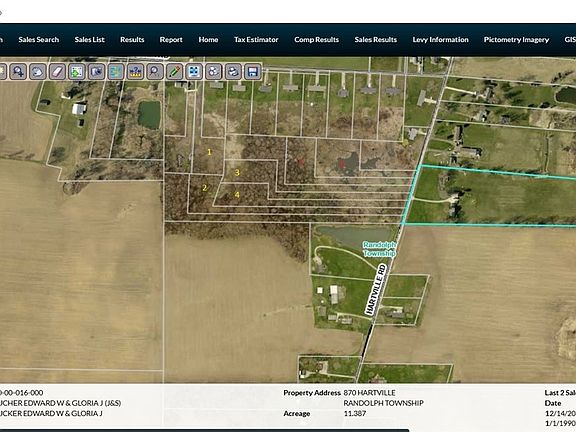This screenshot has height=432, width=576.
Task: Click parcel labeled 1 on map
Action: pos(209,152)
